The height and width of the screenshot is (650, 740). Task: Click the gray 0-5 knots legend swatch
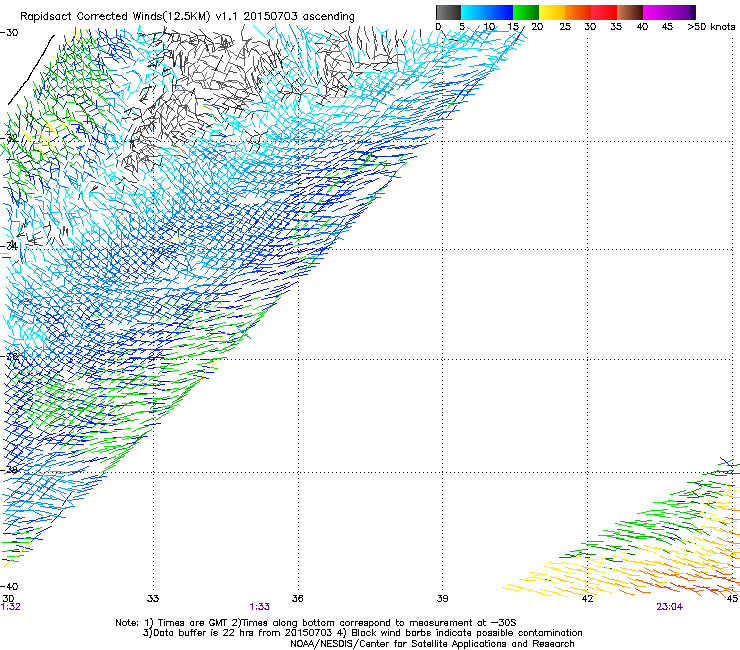448,12
